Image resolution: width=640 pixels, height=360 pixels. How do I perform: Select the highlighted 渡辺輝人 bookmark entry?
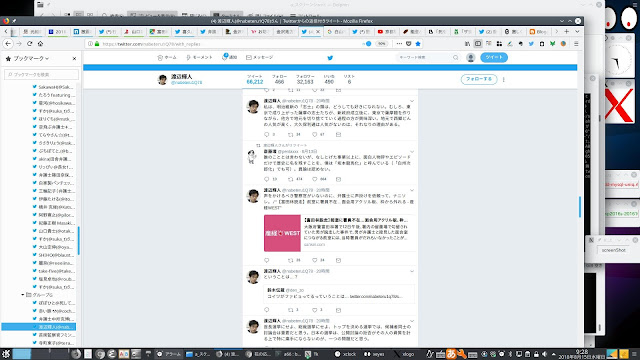(x=39, y=327)
